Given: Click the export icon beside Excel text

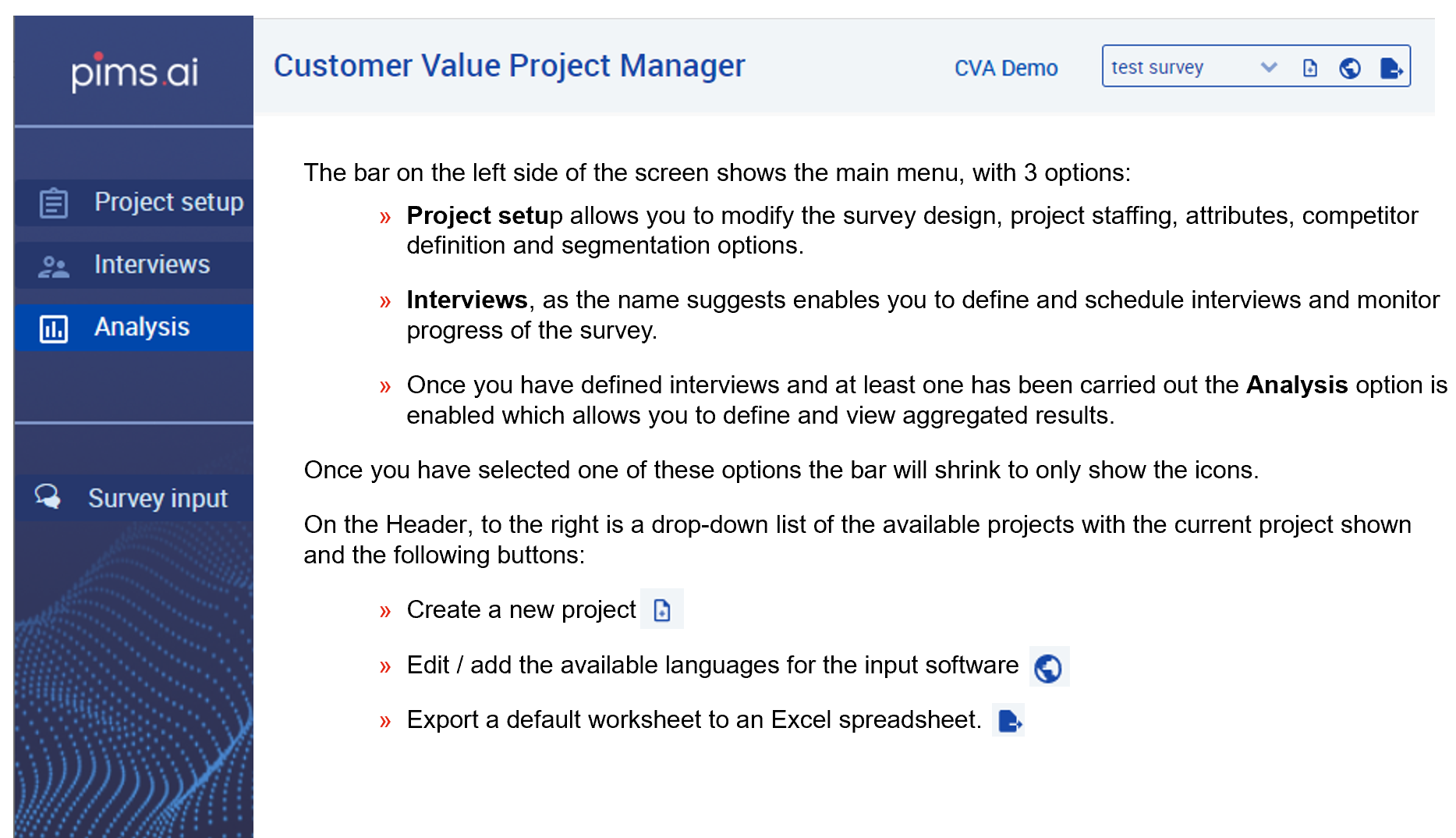Looking at the screenshot, I should click(1009, 720).
